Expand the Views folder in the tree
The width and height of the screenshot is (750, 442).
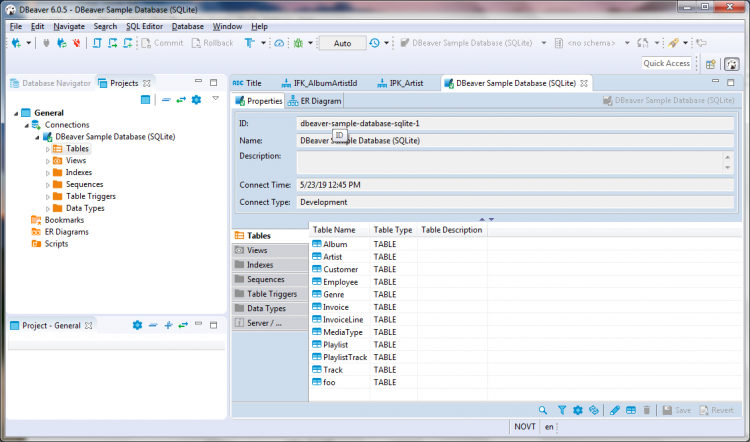click(x=47, y=161)
